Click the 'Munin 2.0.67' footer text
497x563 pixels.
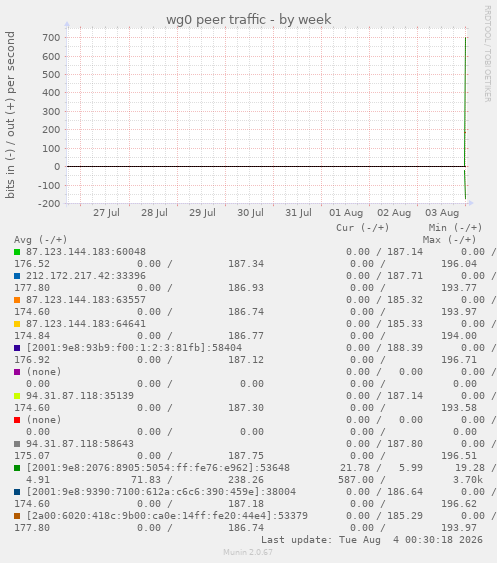(248, 552)
